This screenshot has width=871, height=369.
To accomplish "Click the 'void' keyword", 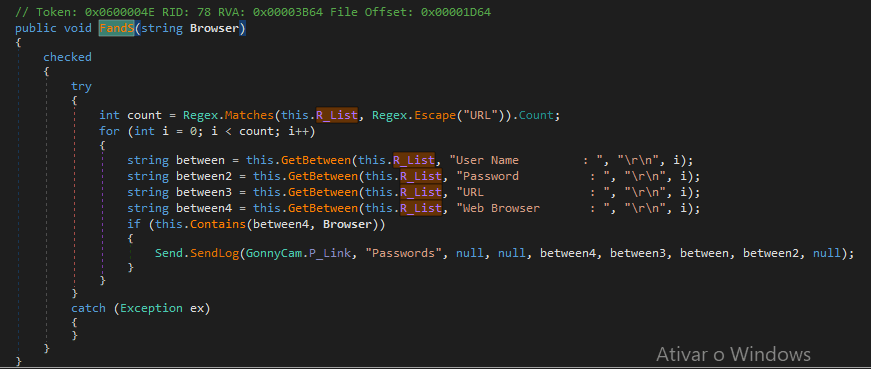I will pos(78,28).
